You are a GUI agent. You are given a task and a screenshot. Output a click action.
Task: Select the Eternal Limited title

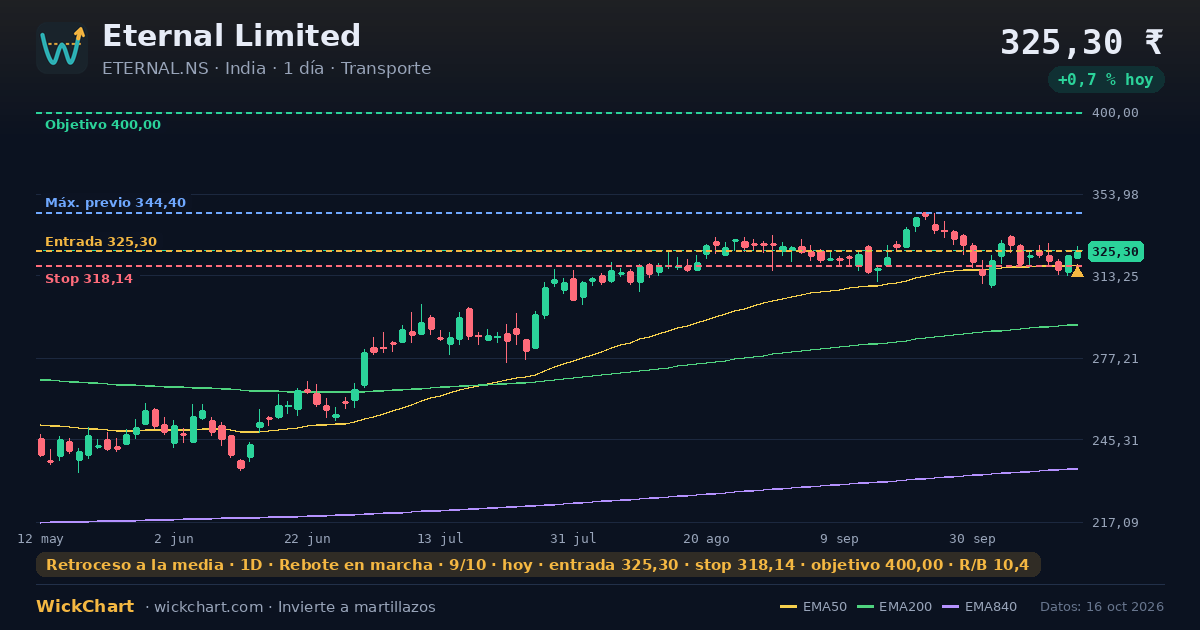[x=231, y=36]
